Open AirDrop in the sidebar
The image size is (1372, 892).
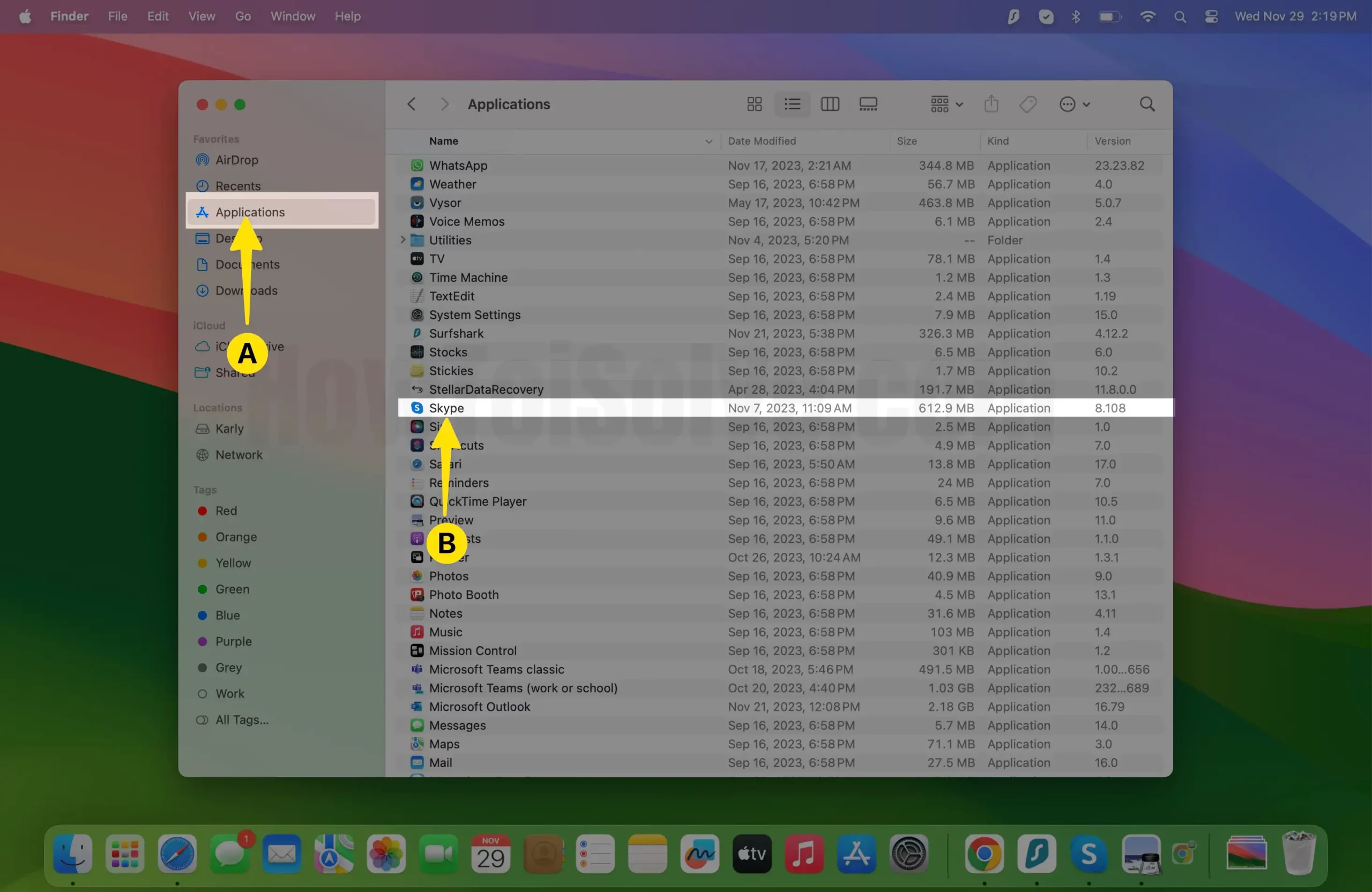(x=236, y=160)
